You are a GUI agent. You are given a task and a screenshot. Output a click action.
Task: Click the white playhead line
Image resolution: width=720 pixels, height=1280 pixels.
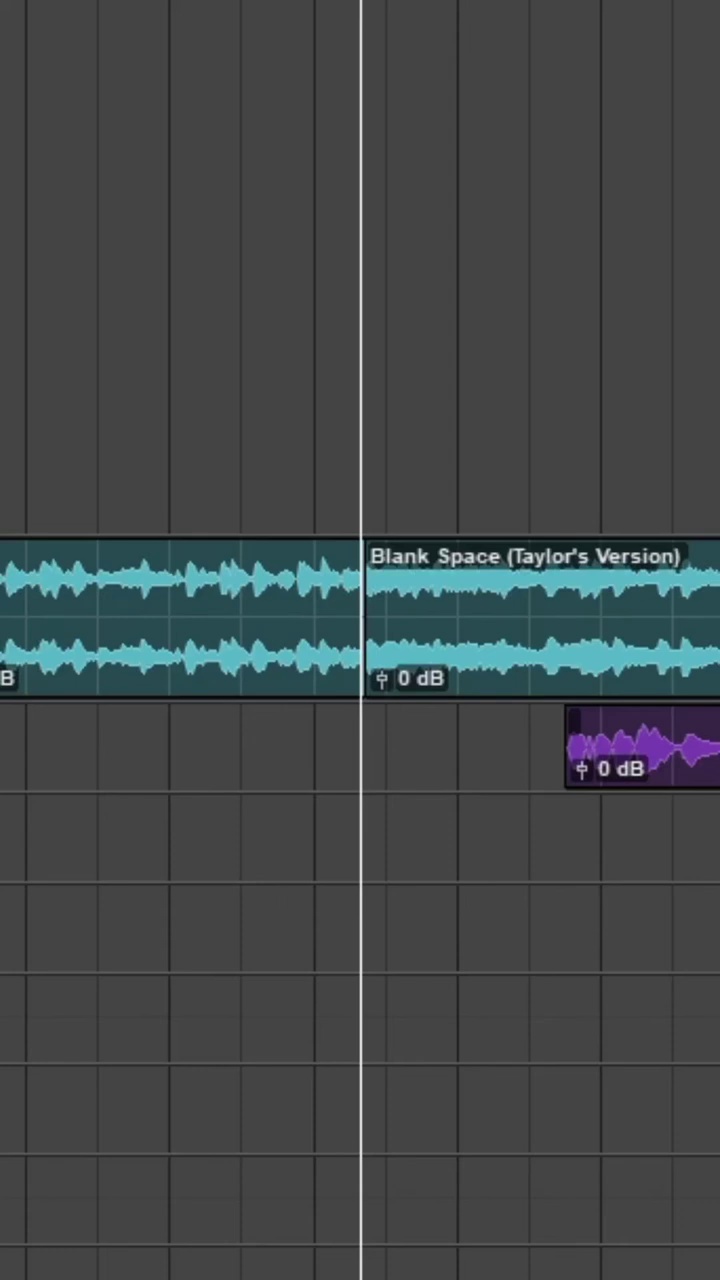click(361, 640)
